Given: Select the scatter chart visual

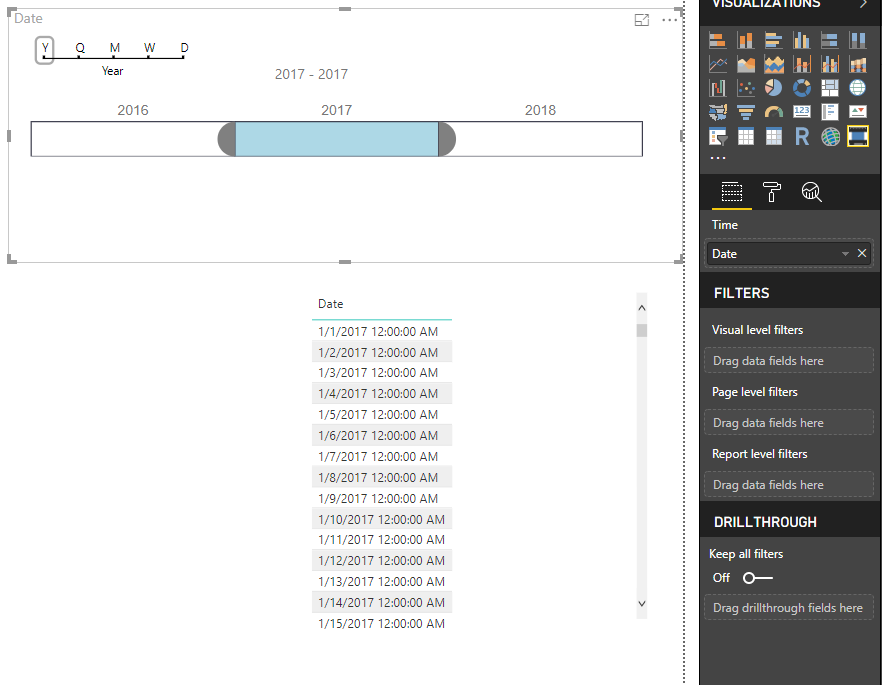Looking at the screenshot, I should pos(745,88).
